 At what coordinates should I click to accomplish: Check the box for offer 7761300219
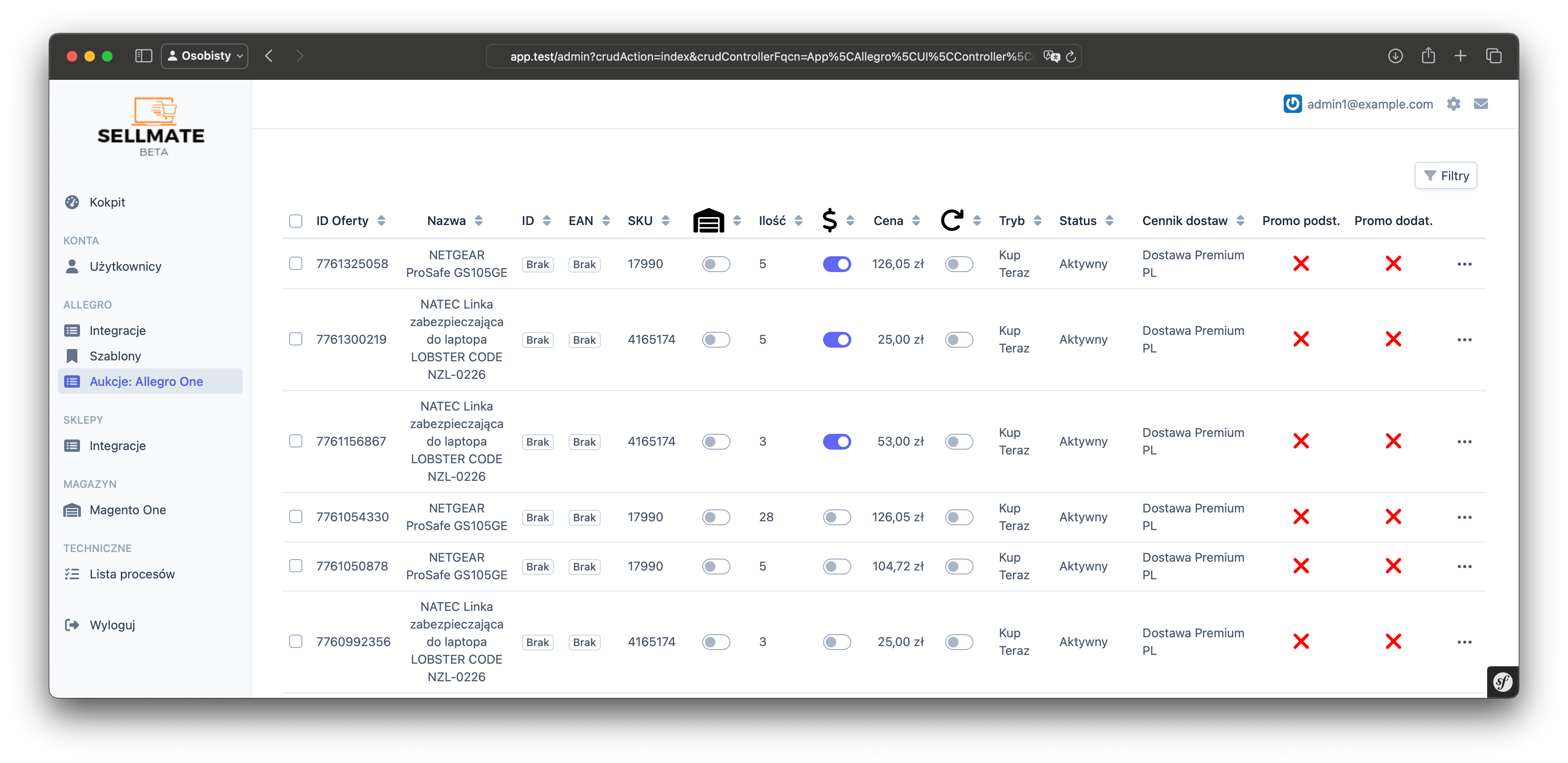point(296,339)
